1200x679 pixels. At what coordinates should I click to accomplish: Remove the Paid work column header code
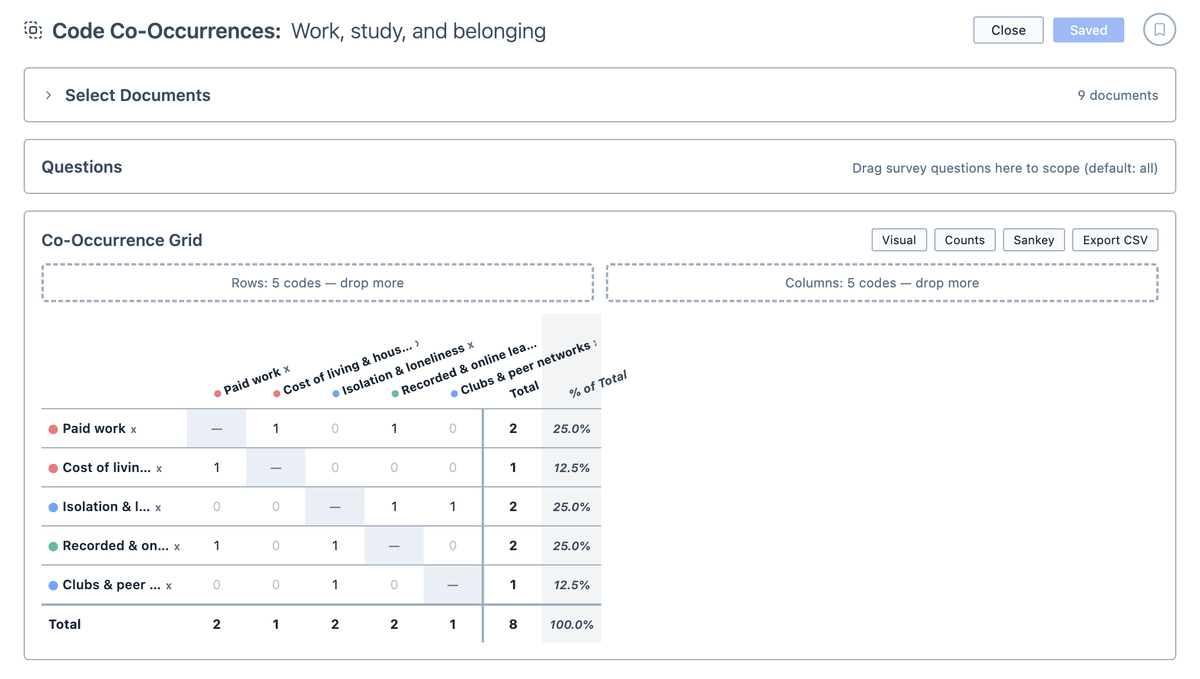[286, 369]
